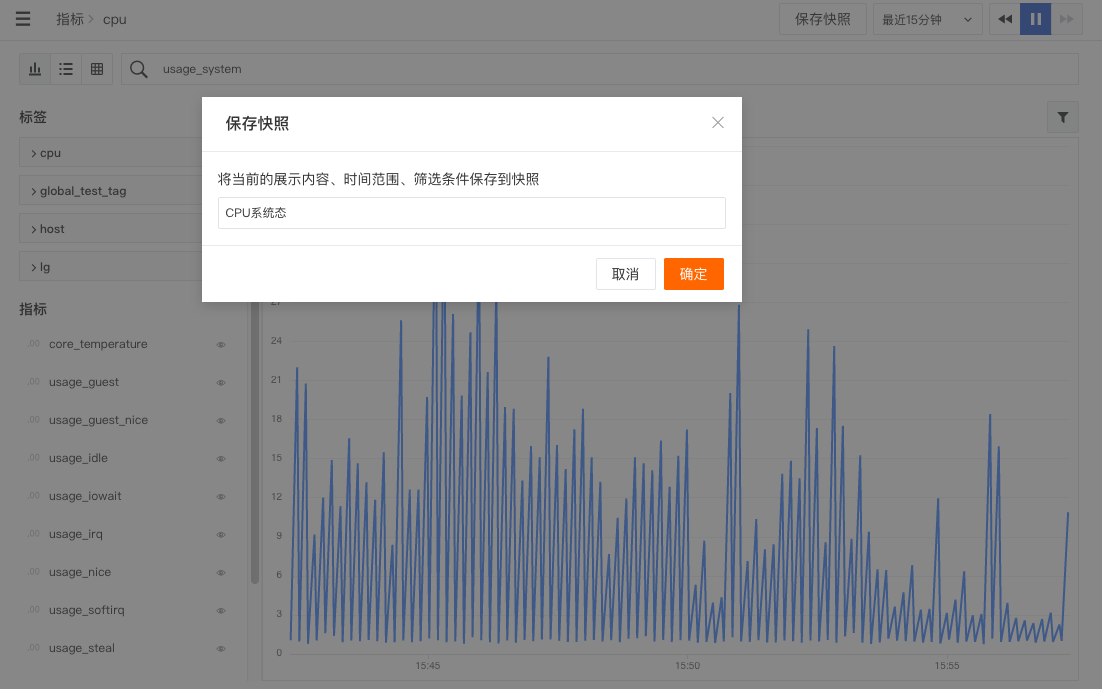The height and width of the screenshot is (689, 1102).
Task: Open the hamburger navigation menu
Action: [x=22, y=19]
